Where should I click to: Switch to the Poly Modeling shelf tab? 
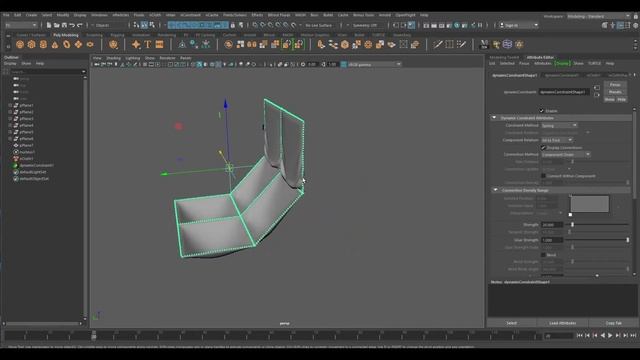(x=66, y=35)
